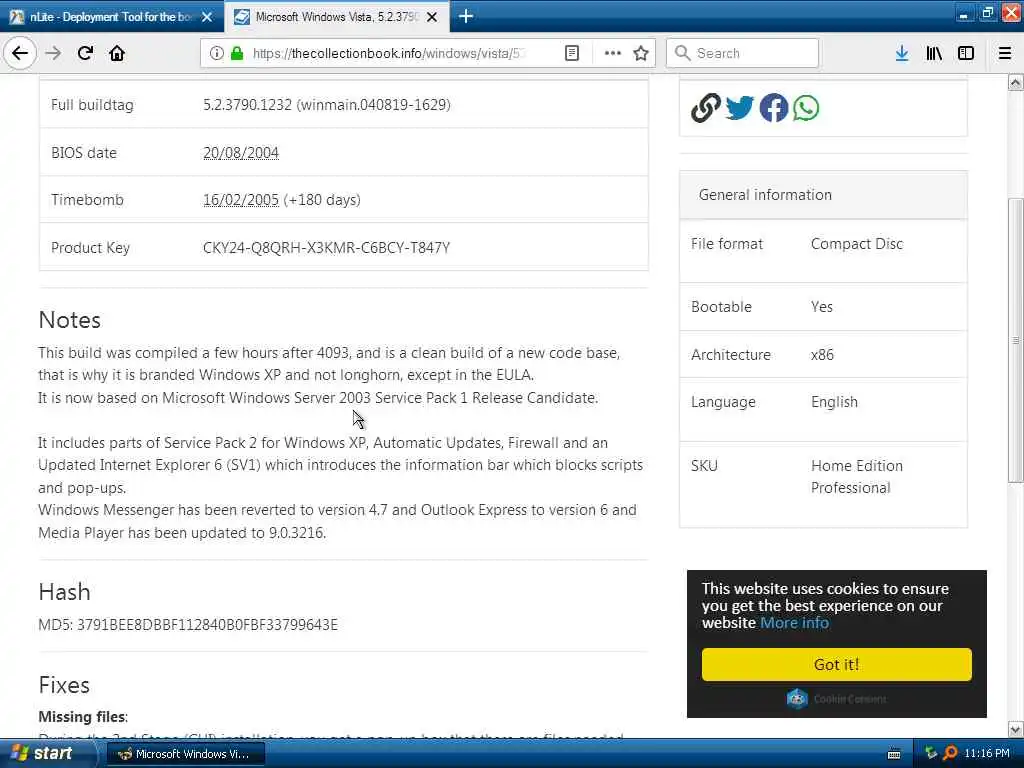The width and height of the screenshot is (1024, 768).
Task: Open site information icon in address bar
Action: (x=216, y=53)
